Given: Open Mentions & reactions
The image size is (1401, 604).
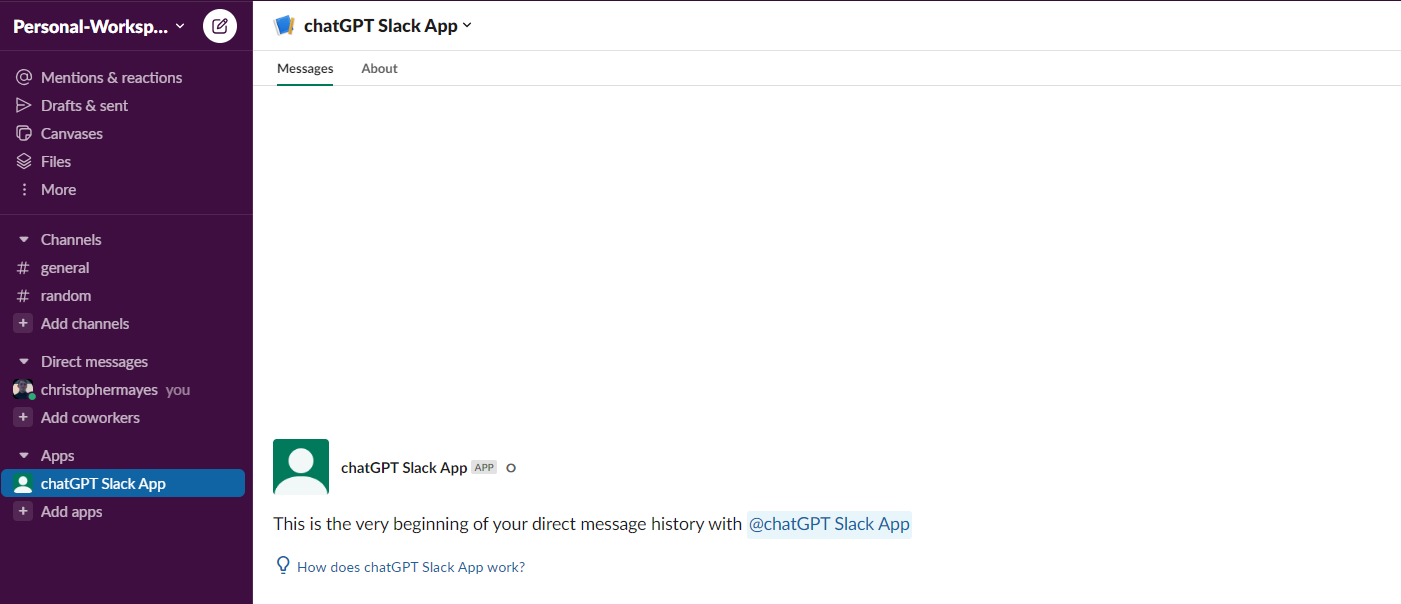Looking at the screenshot, I should click(111, 78).
